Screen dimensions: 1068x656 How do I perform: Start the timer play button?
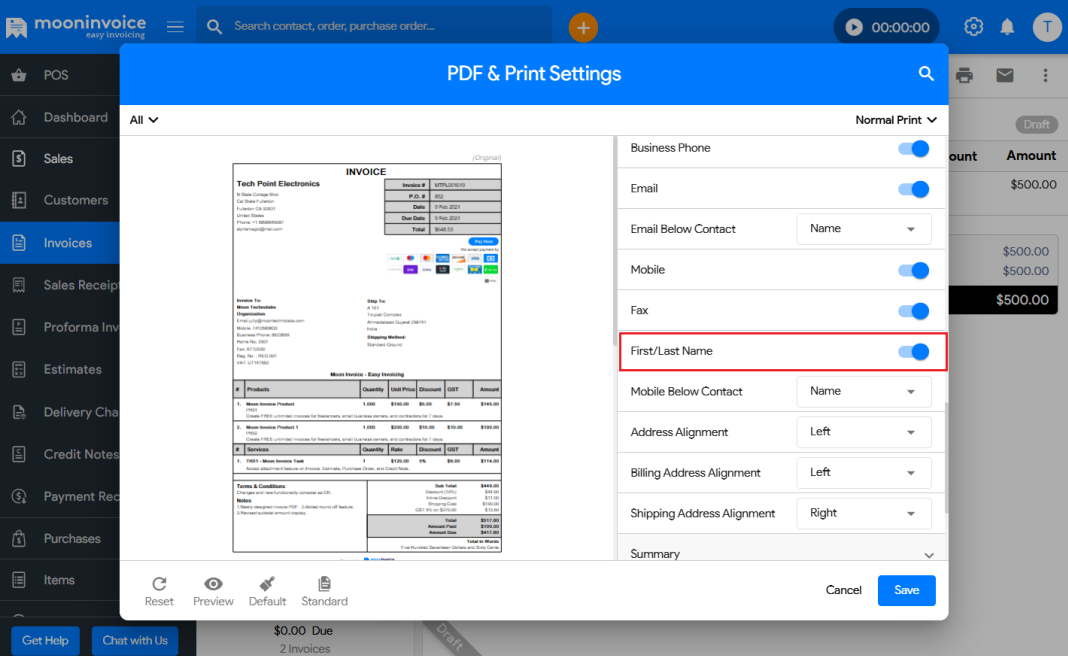(x=853, y=27)
